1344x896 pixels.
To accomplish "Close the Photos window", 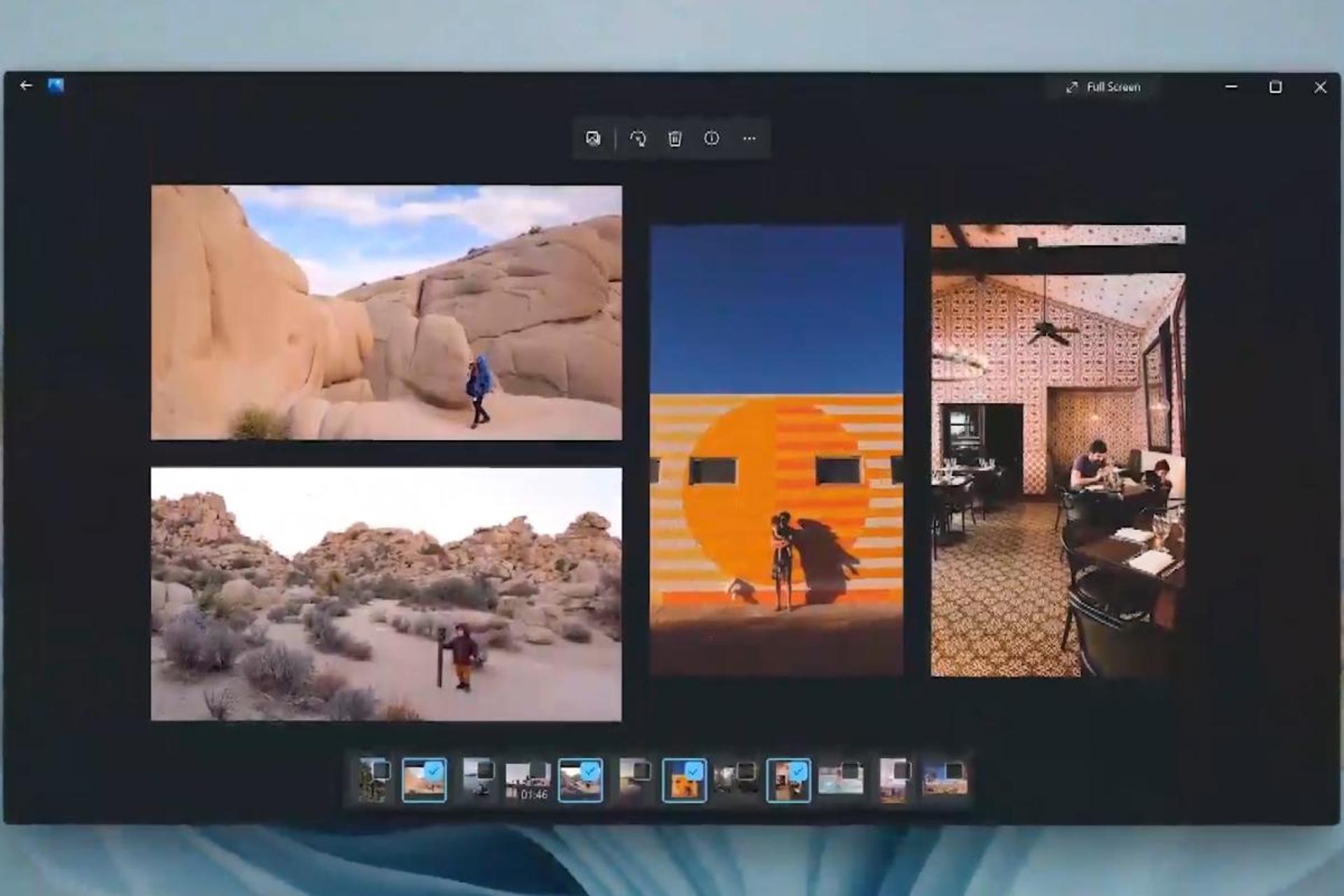I will tap(1320, 87).
